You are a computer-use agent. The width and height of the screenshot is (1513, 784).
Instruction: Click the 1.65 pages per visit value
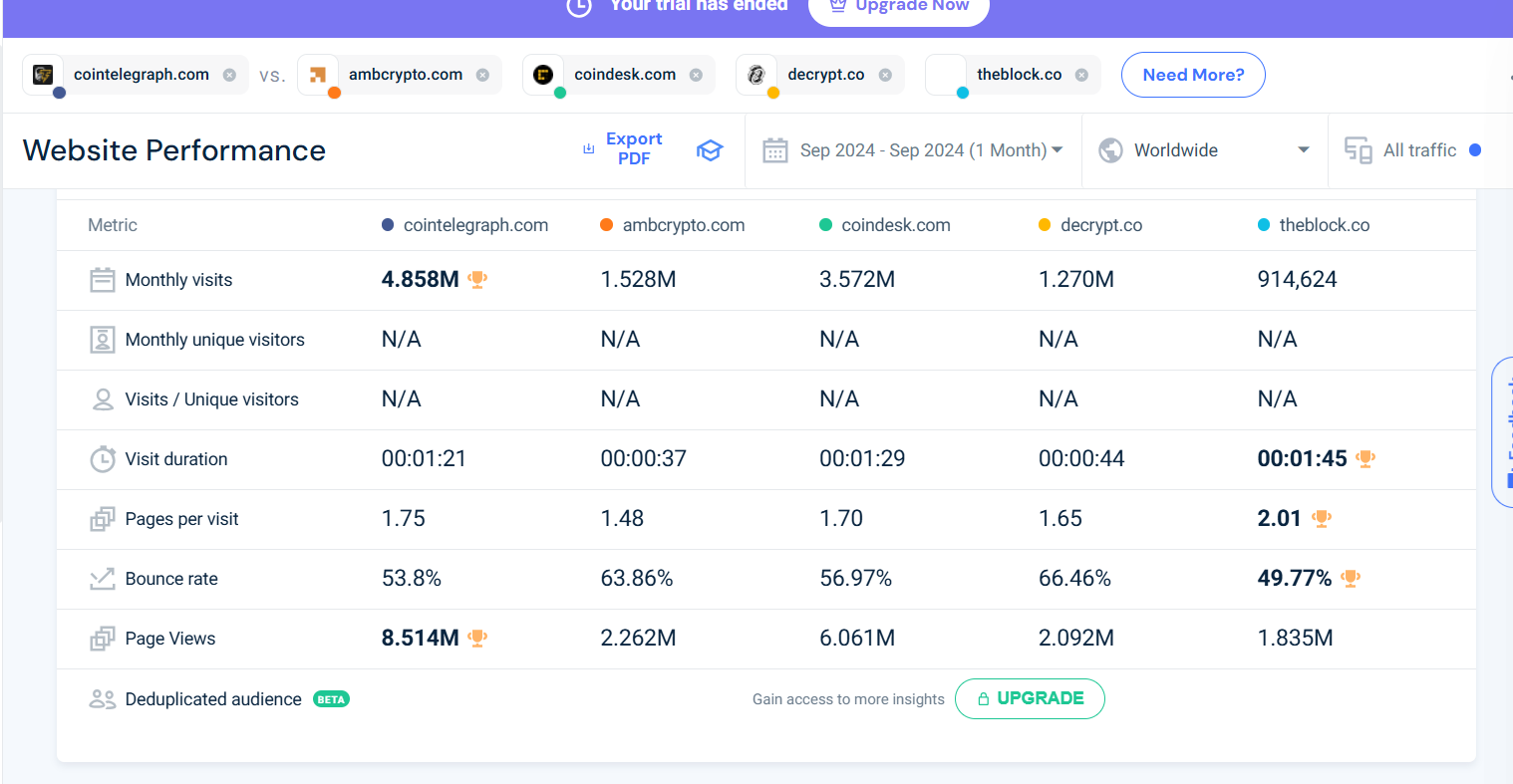(x=1060, y=519)
